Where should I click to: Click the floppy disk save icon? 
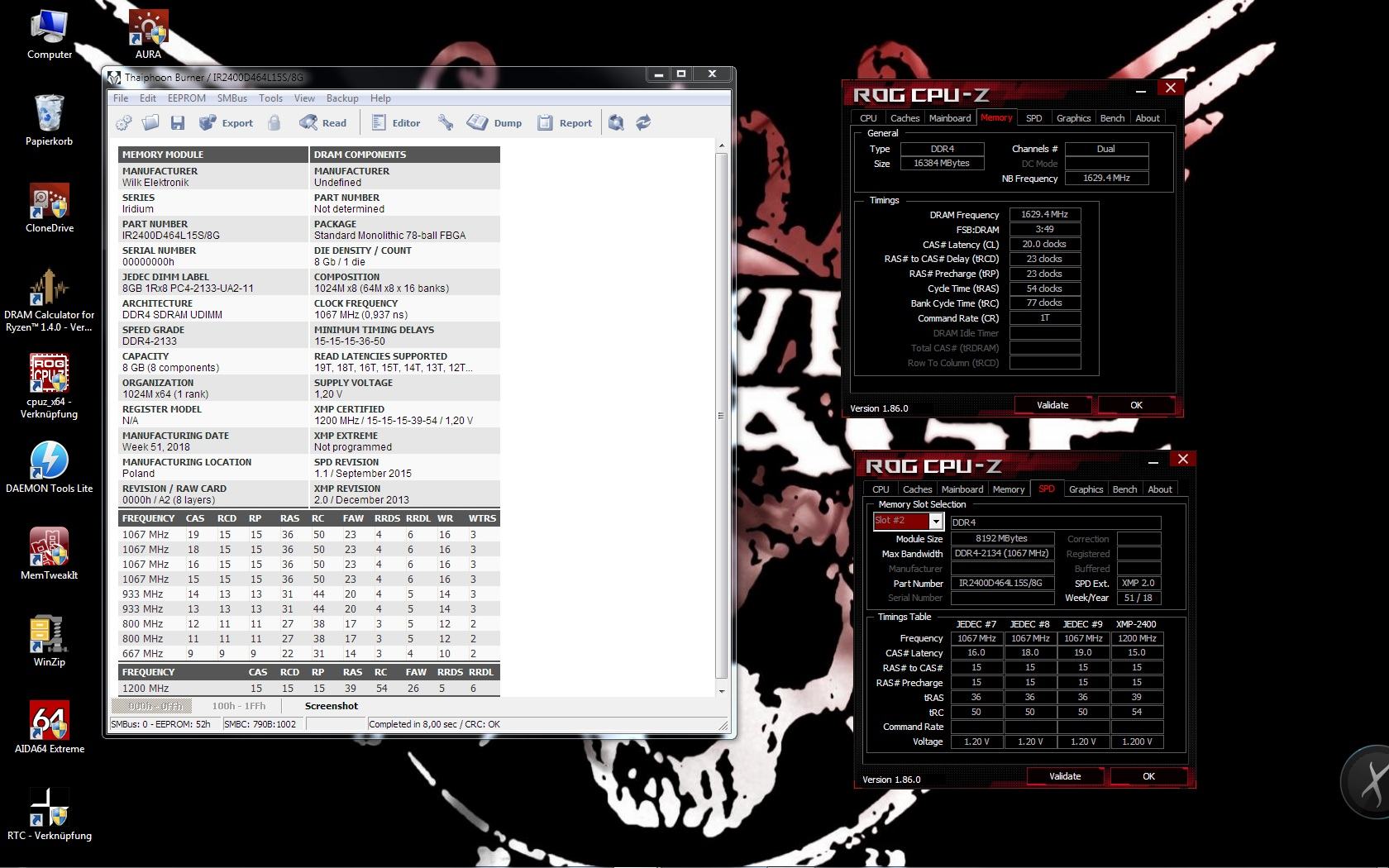(x=178, y=122)
